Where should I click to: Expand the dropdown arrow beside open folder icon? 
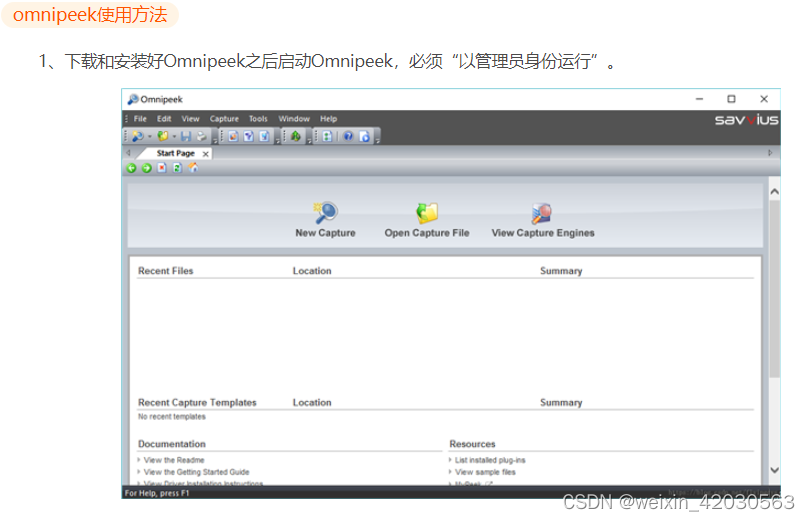click(174, 136)
